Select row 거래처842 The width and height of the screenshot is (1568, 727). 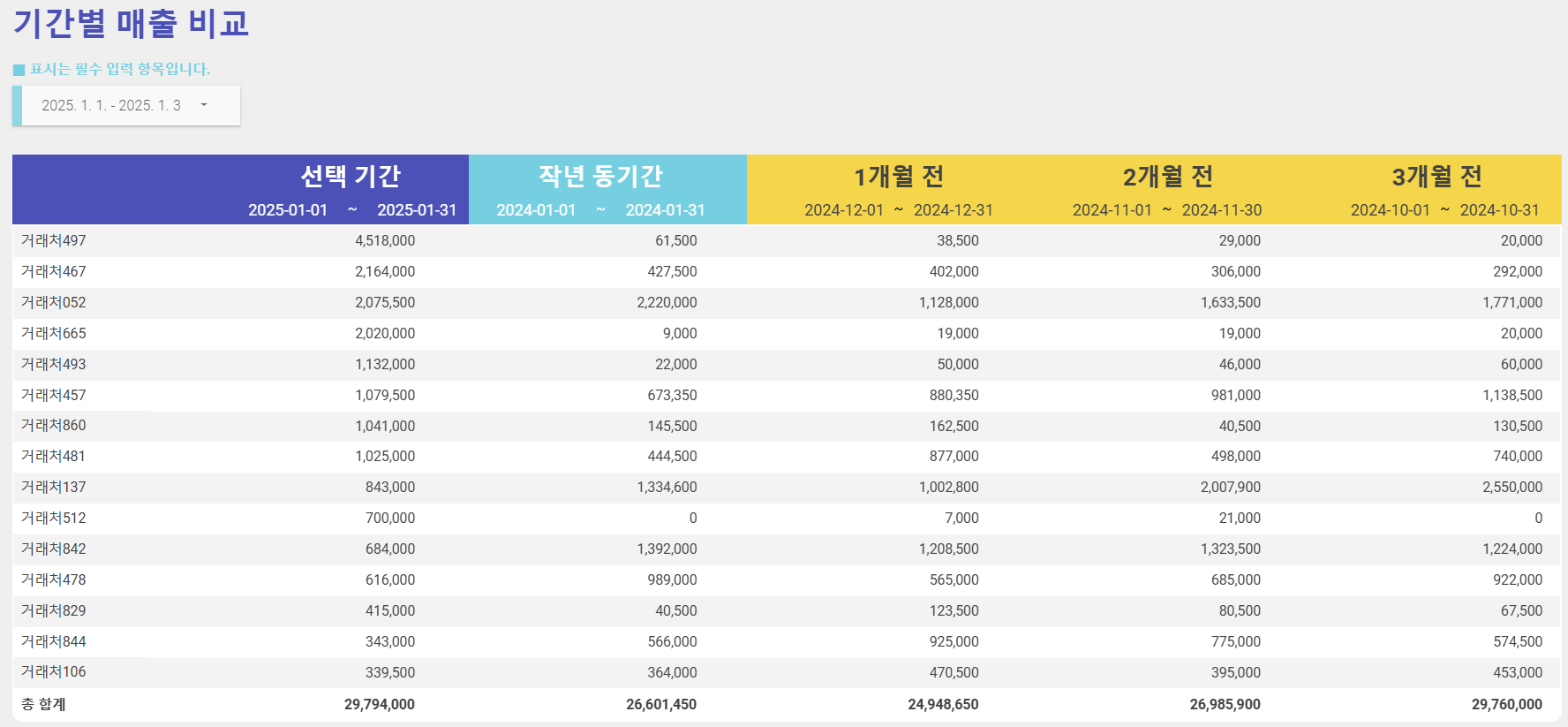786,549
